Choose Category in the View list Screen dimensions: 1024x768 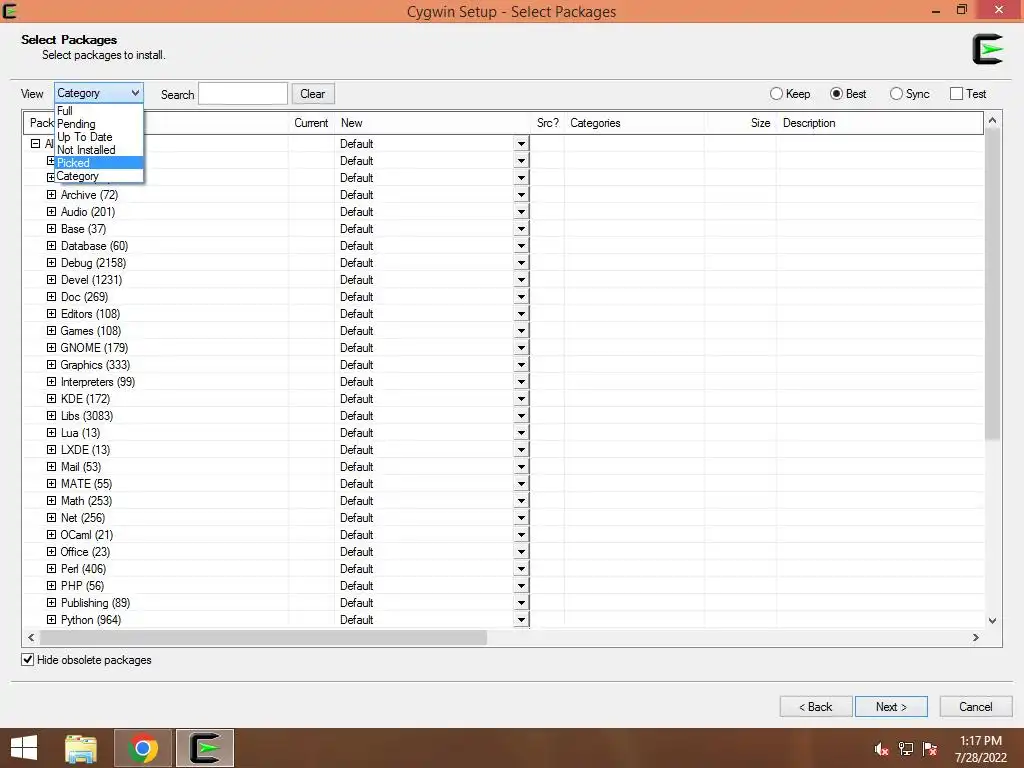point(99,176)
